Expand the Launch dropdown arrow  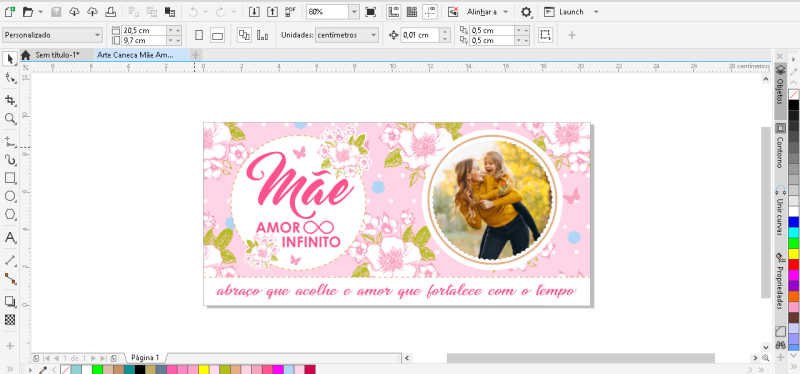point(596,12)
